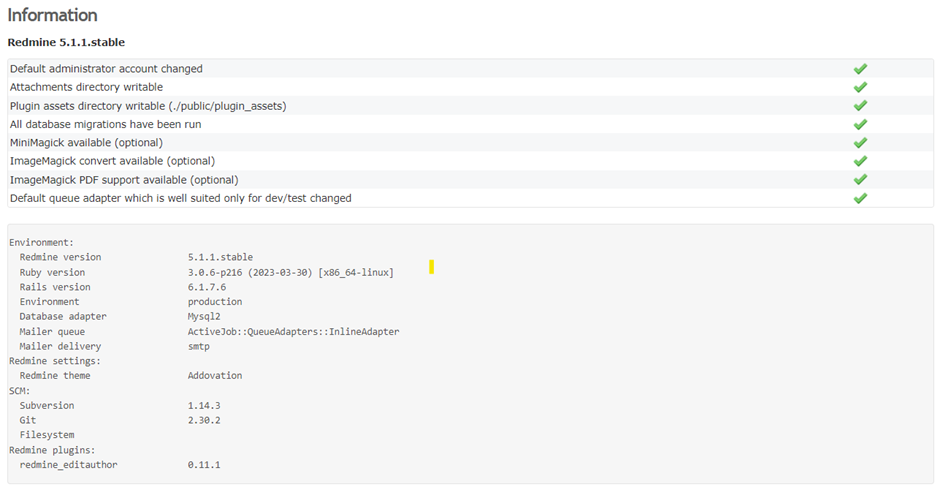Click the Rails value 6.1.7.6
This screenshot has width=940, height=487.
click(x=207, y=287)
